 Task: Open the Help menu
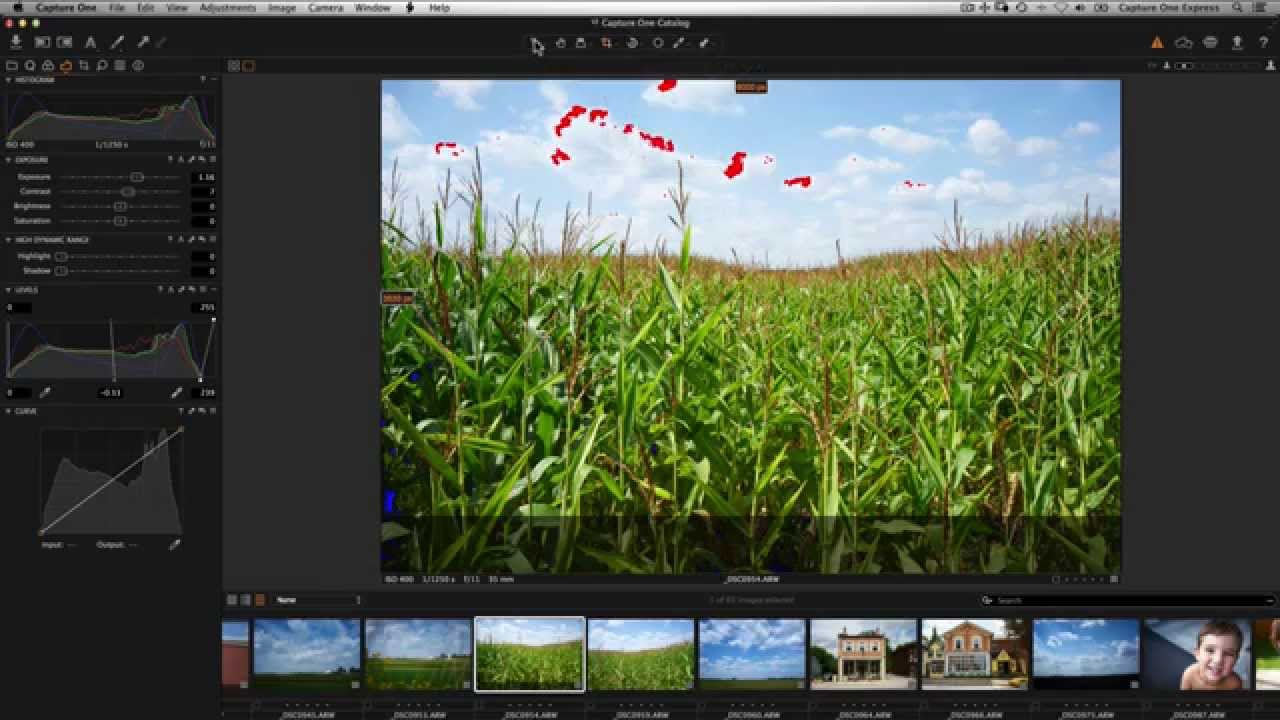(439, 7)
